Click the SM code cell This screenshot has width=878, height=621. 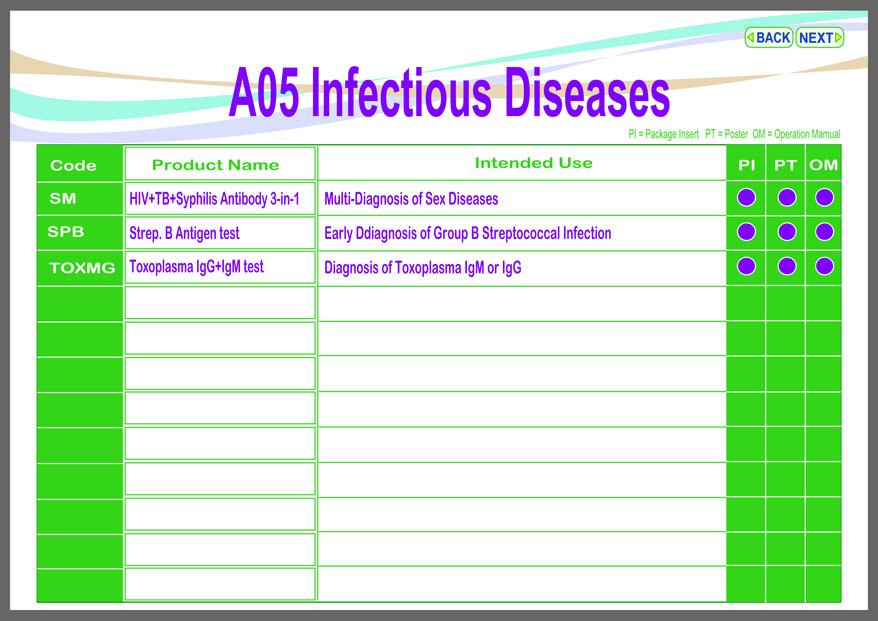coord(63,199)
